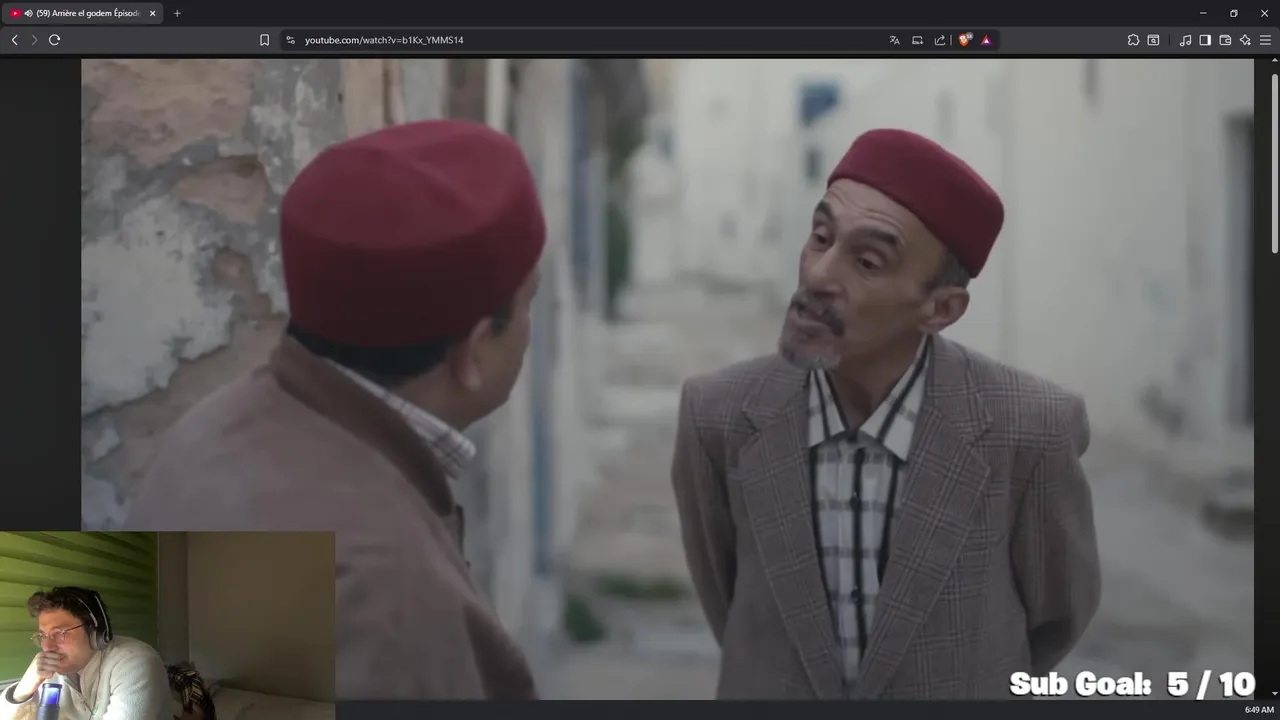1280x720 pixels.
Task: Toggle the browser sidebar panel
Action: point(1205,40)
